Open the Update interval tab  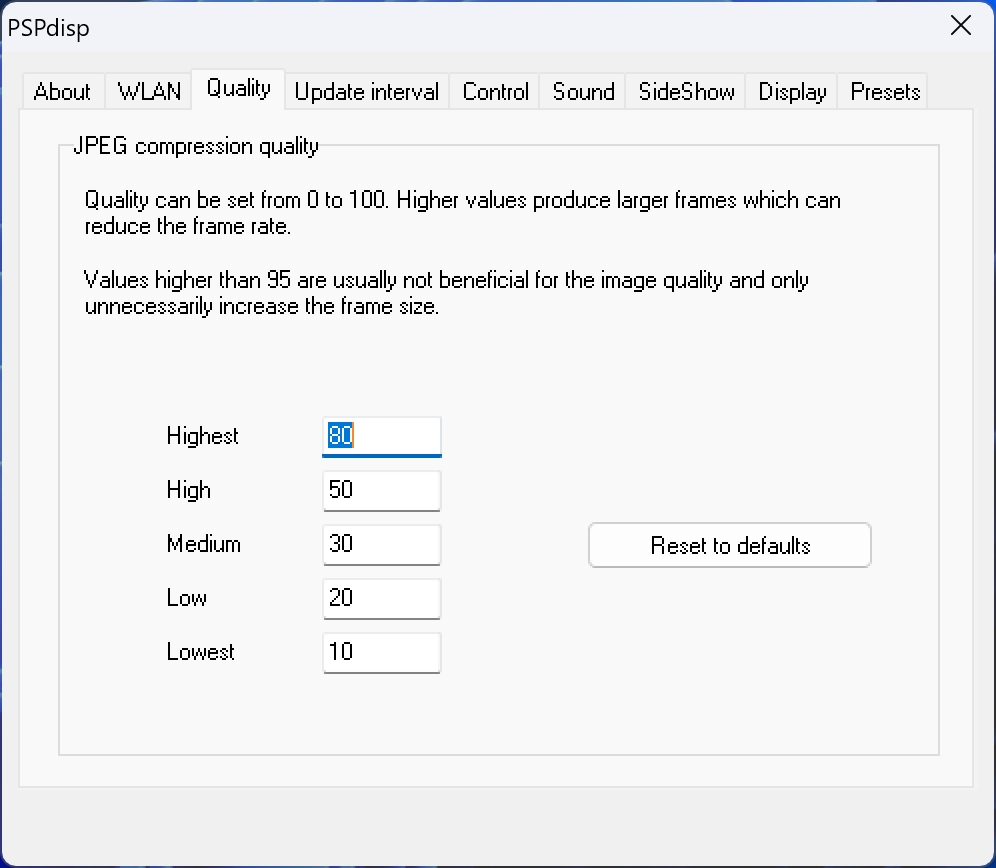click(367, 92)
